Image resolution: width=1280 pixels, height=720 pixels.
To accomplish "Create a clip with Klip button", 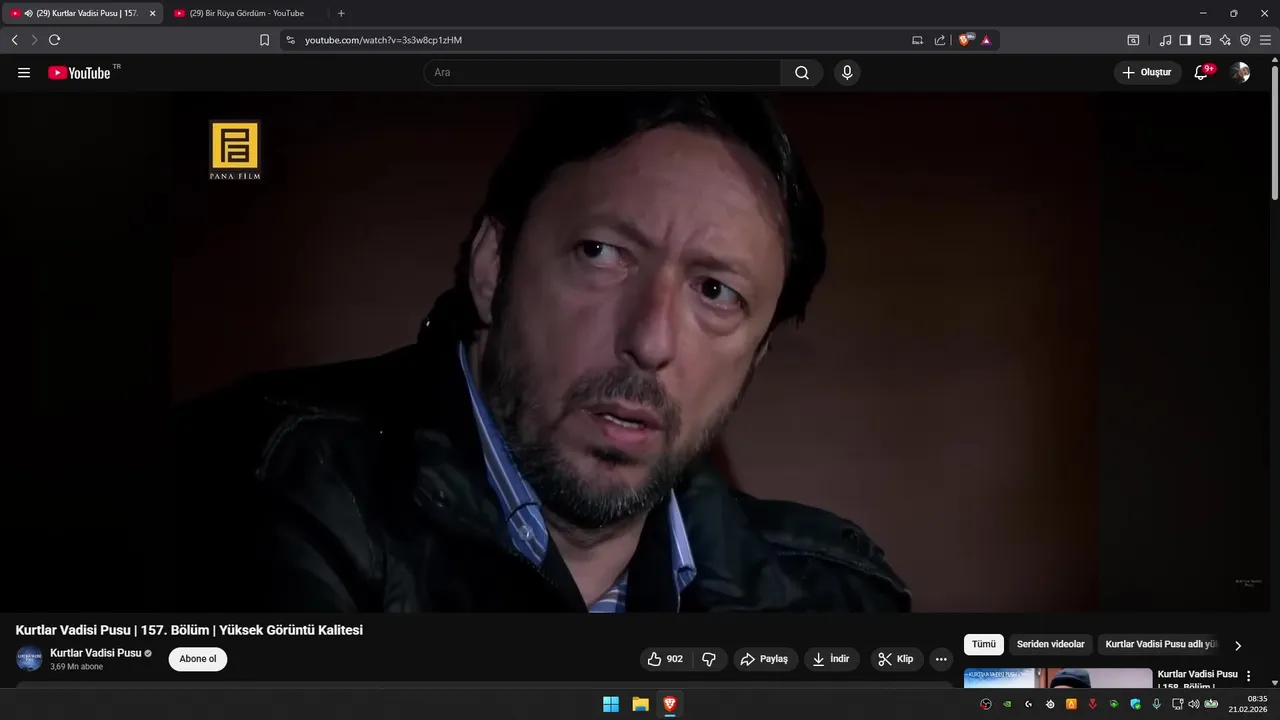I will click(x=896, y=659).
